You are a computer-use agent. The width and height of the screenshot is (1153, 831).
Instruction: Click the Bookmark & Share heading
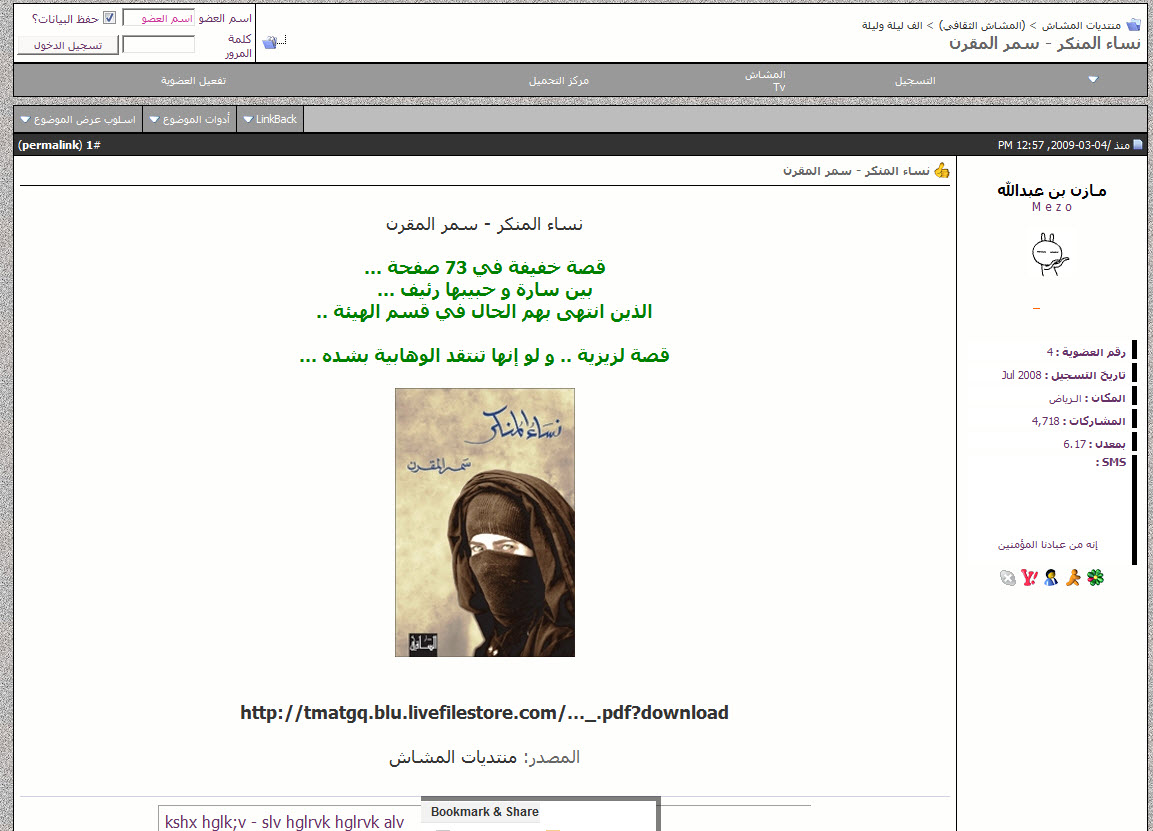(x=485, y=812)
